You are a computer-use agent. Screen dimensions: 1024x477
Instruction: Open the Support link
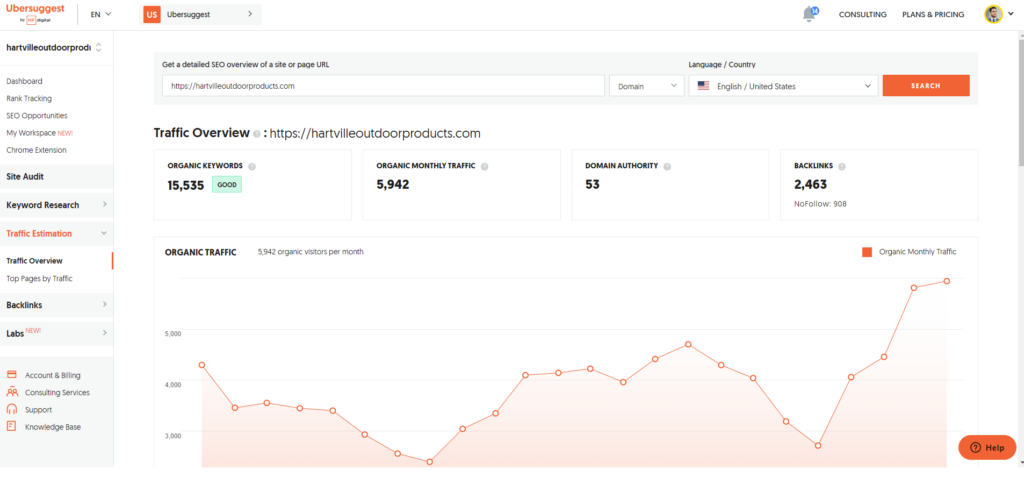point(39,410)
